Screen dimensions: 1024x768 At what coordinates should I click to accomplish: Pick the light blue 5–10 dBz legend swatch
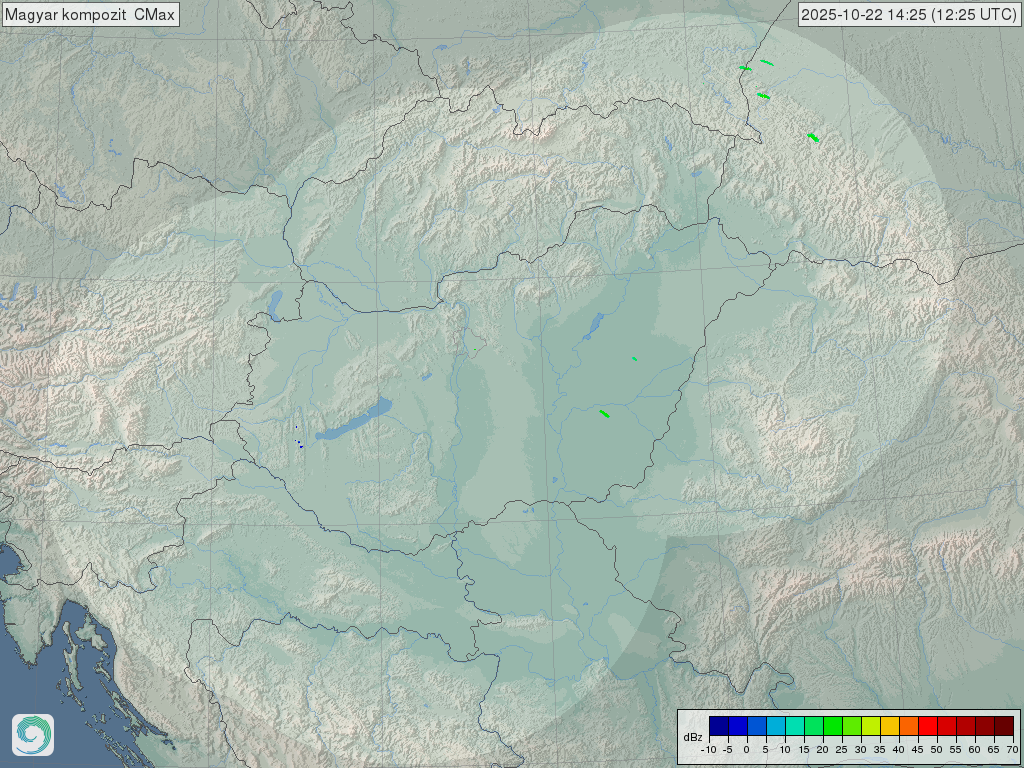coord(775,726)
